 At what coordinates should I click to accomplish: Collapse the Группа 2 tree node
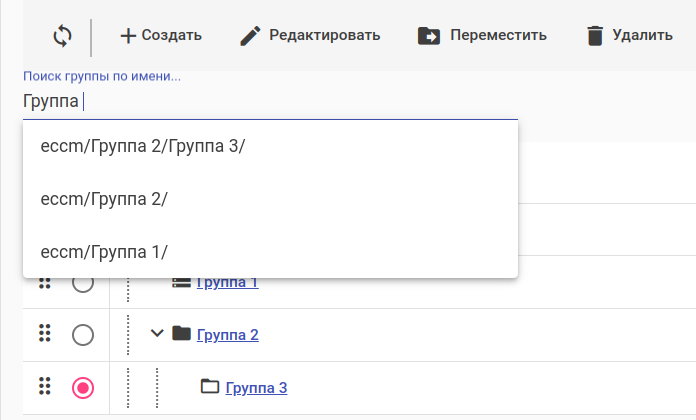156,333
